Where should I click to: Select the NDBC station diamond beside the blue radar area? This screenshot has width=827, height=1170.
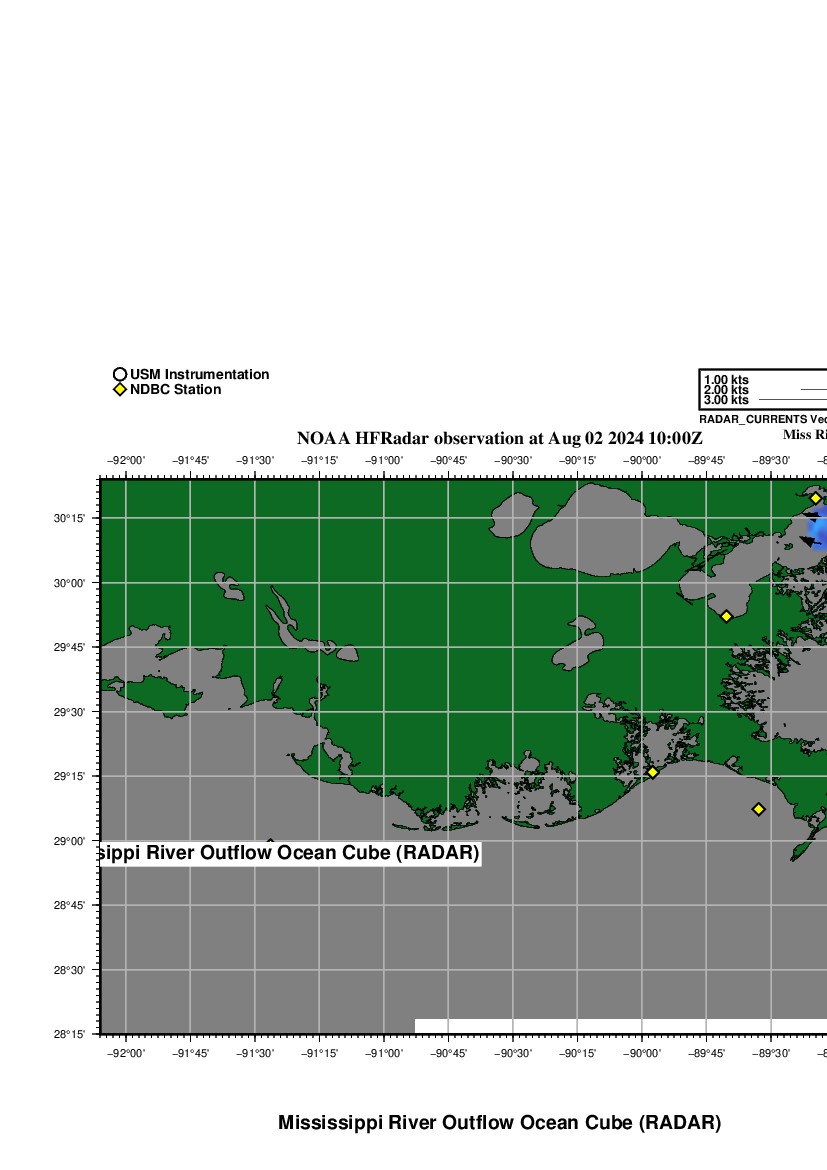(x=815, y=498)
